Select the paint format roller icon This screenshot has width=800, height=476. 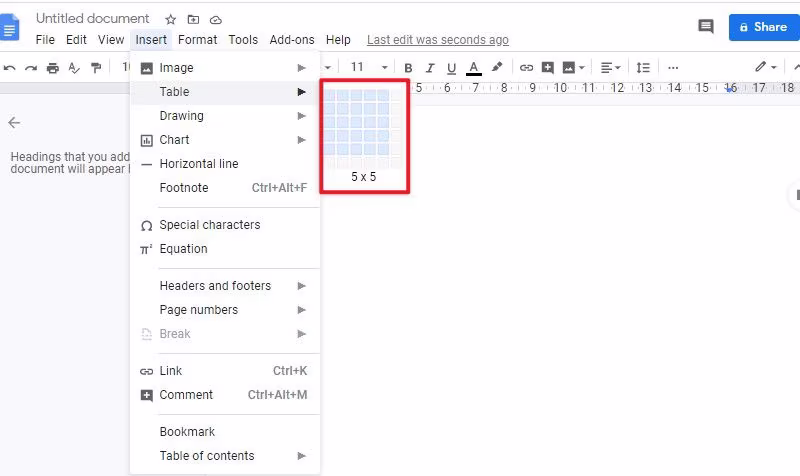point(96,68)
